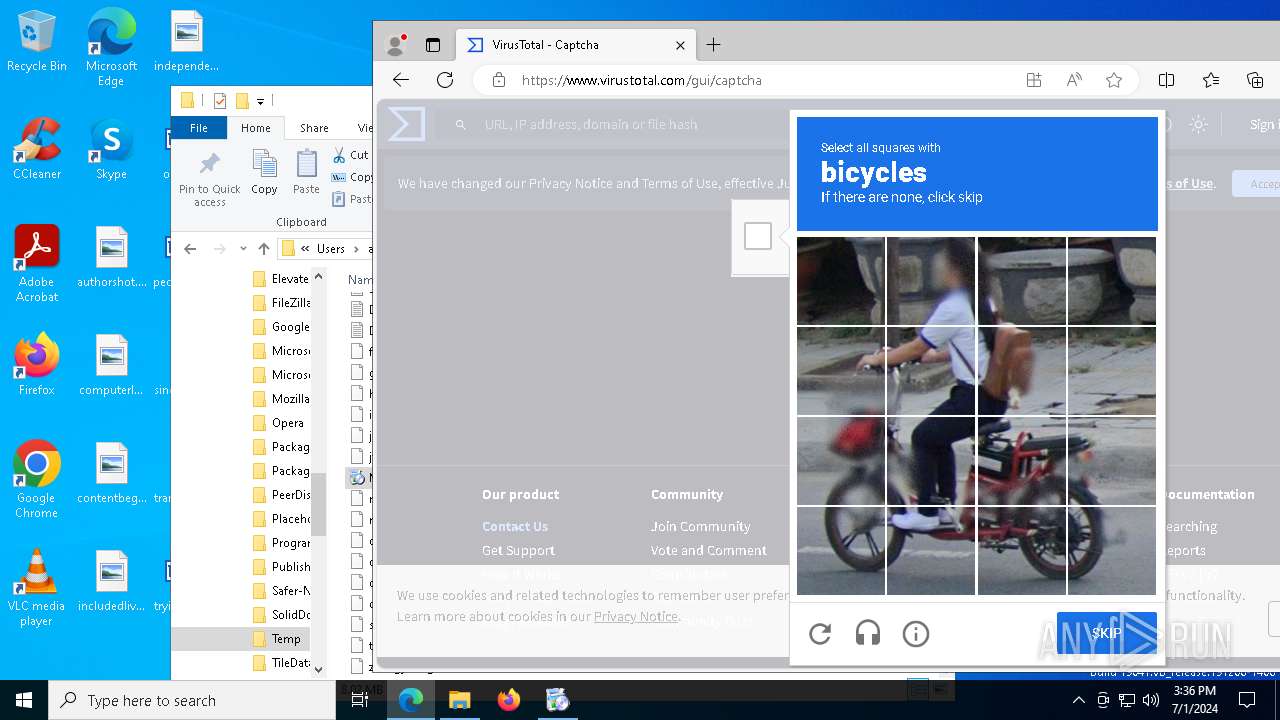Screen dimensions: 1280x720
Task: Check the reCAPTCHA checkbox
Action: coord(758,237)
